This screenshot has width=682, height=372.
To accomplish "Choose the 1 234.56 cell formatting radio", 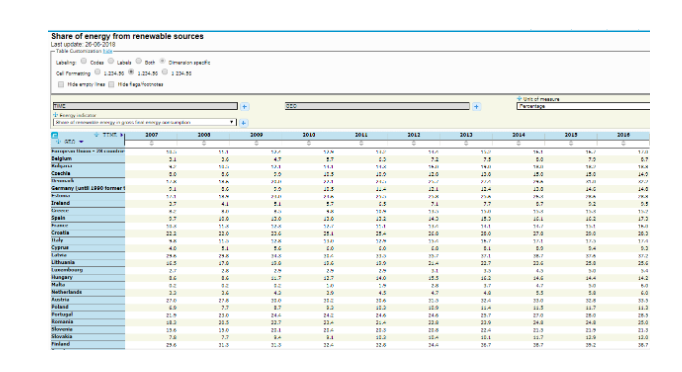I will (x=164, y=72).
